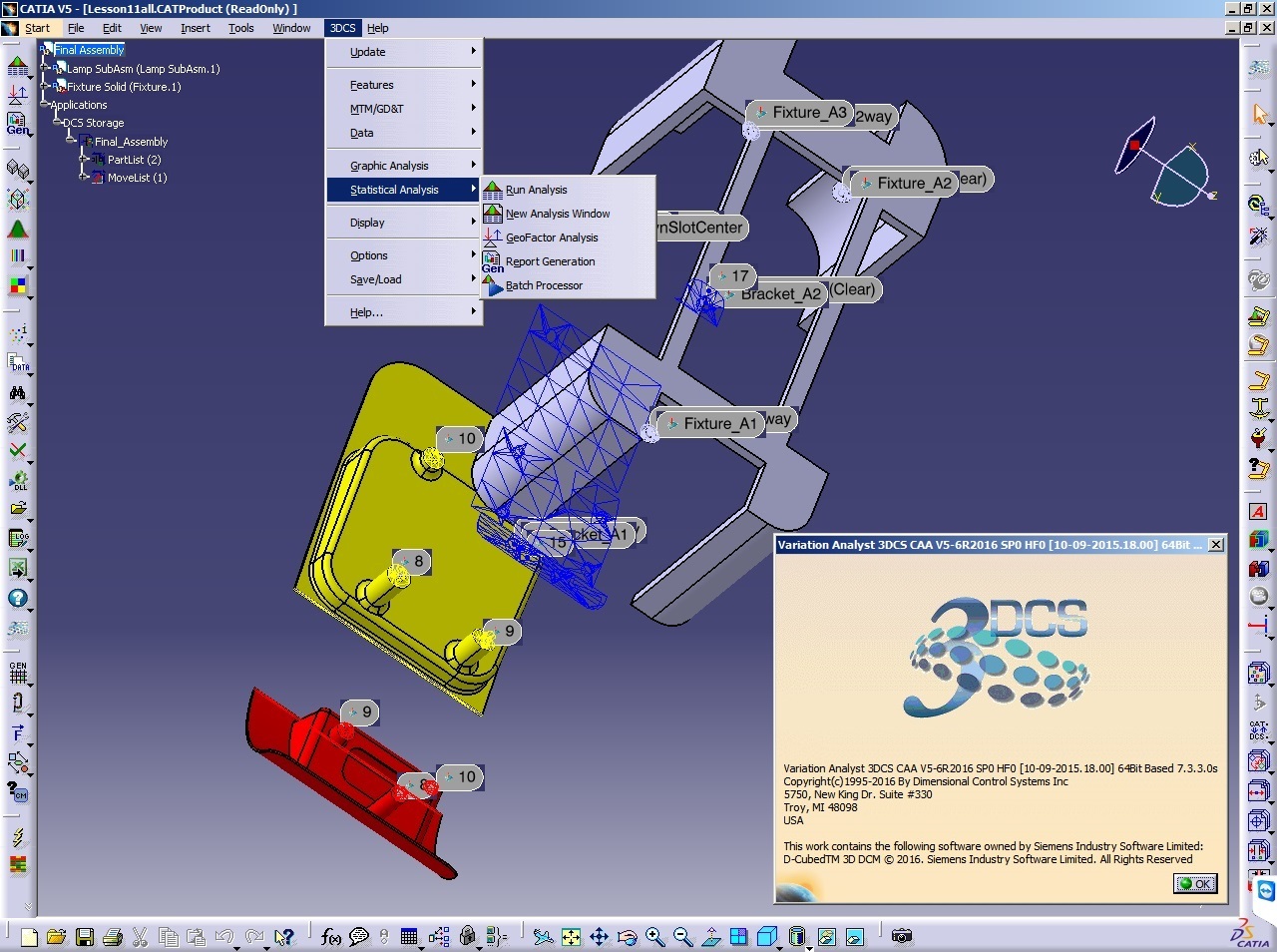This screenshot has height=952, width=1277.
Task: Open the Help menu in menu bar
Action: pyautogui.click(x=378, y=28)
